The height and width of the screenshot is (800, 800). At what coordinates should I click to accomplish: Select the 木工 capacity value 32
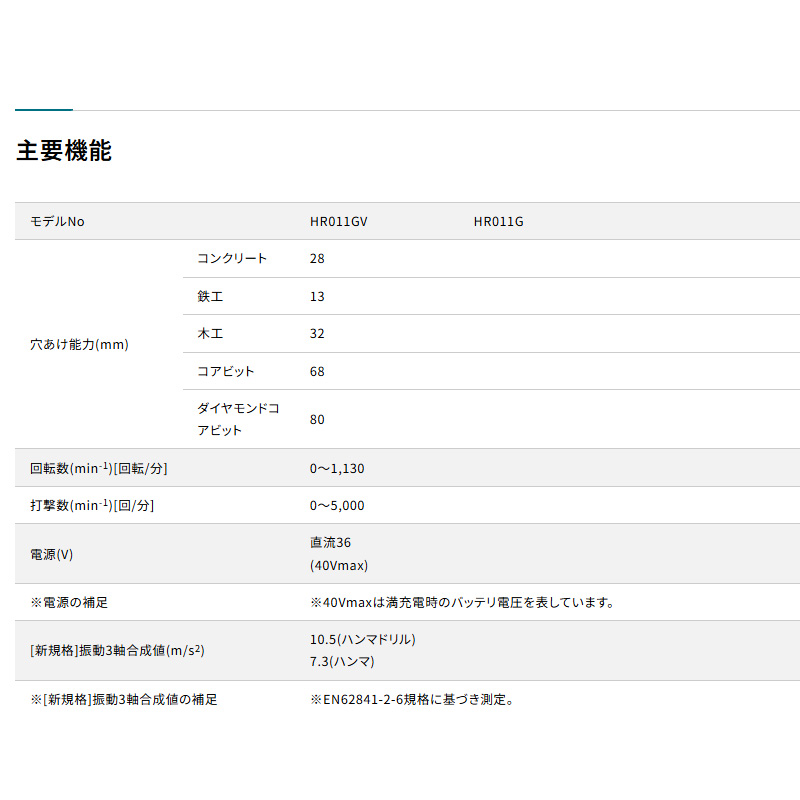[x=318, y=334]
